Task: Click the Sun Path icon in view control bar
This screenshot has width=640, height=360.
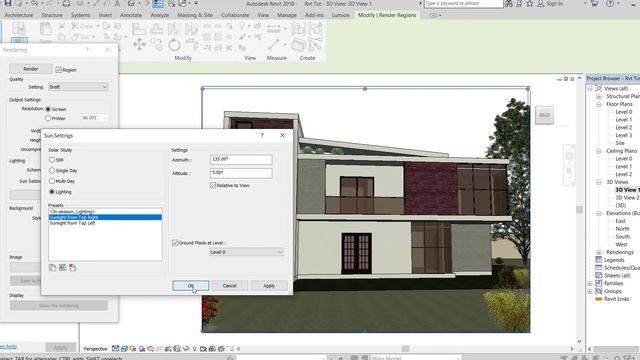Action: [133, 349]
